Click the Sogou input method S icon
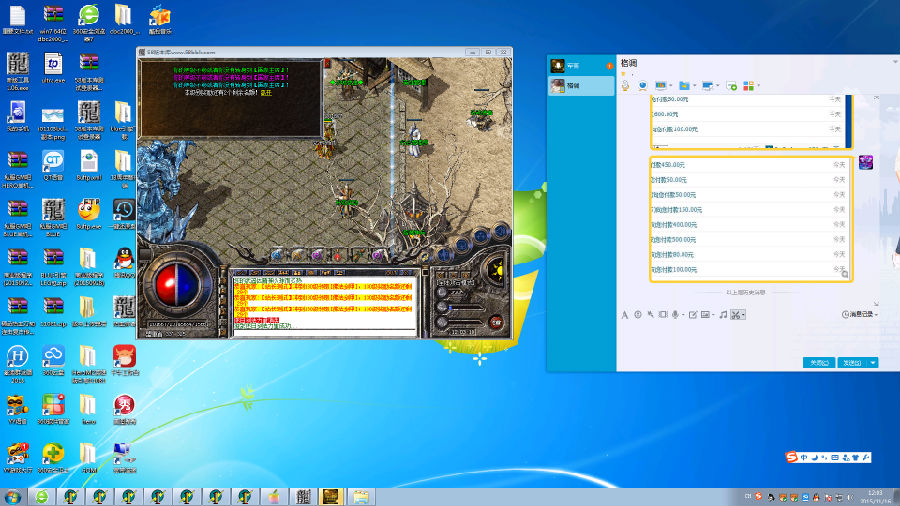The height and width of the screenshot is (506, 900). pos(792,457)
